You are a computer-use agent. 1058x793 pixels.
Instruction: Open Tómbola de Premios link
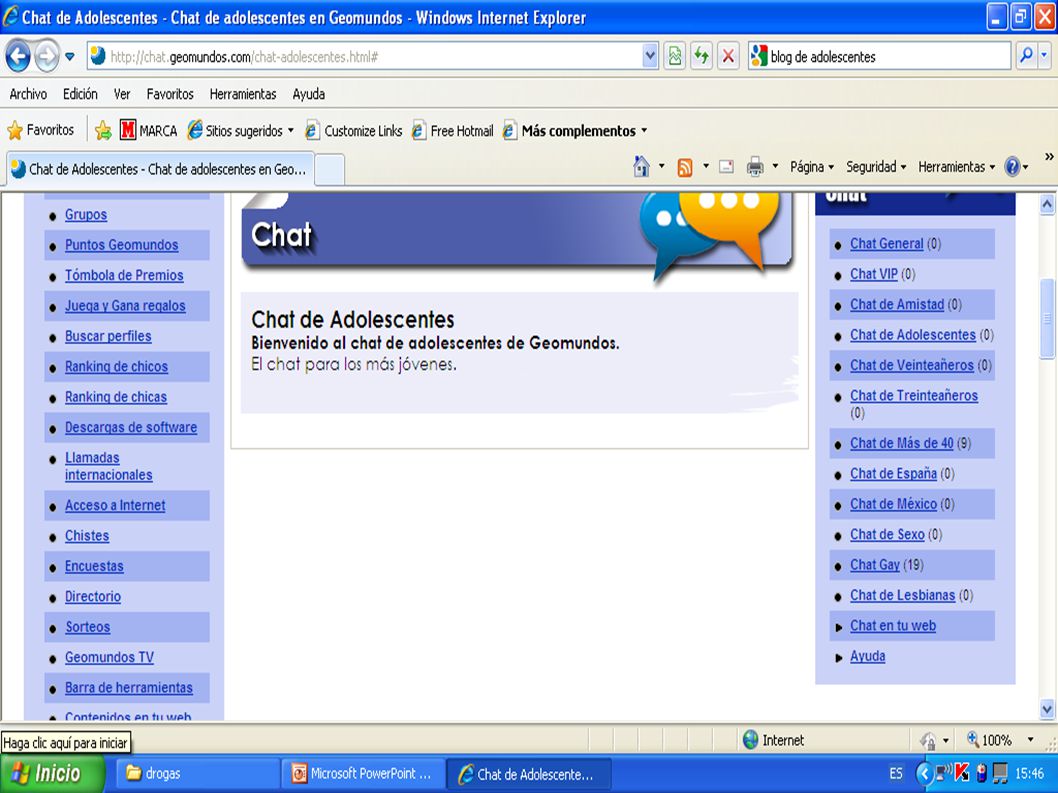pos(124,275)
